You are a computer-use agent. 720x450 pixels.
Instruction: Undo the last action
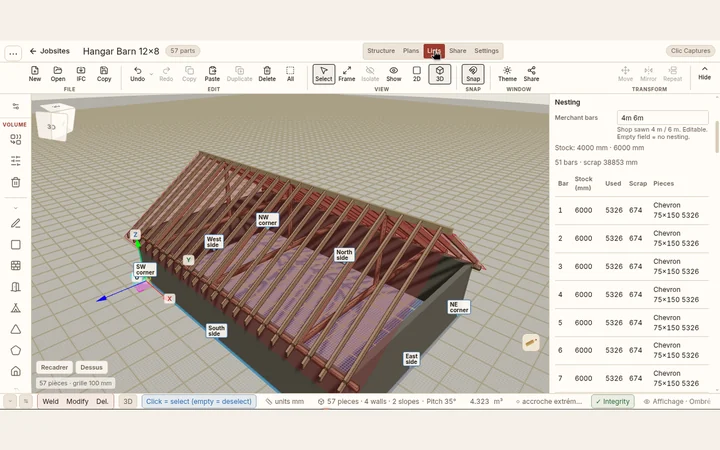pos(137,74)
